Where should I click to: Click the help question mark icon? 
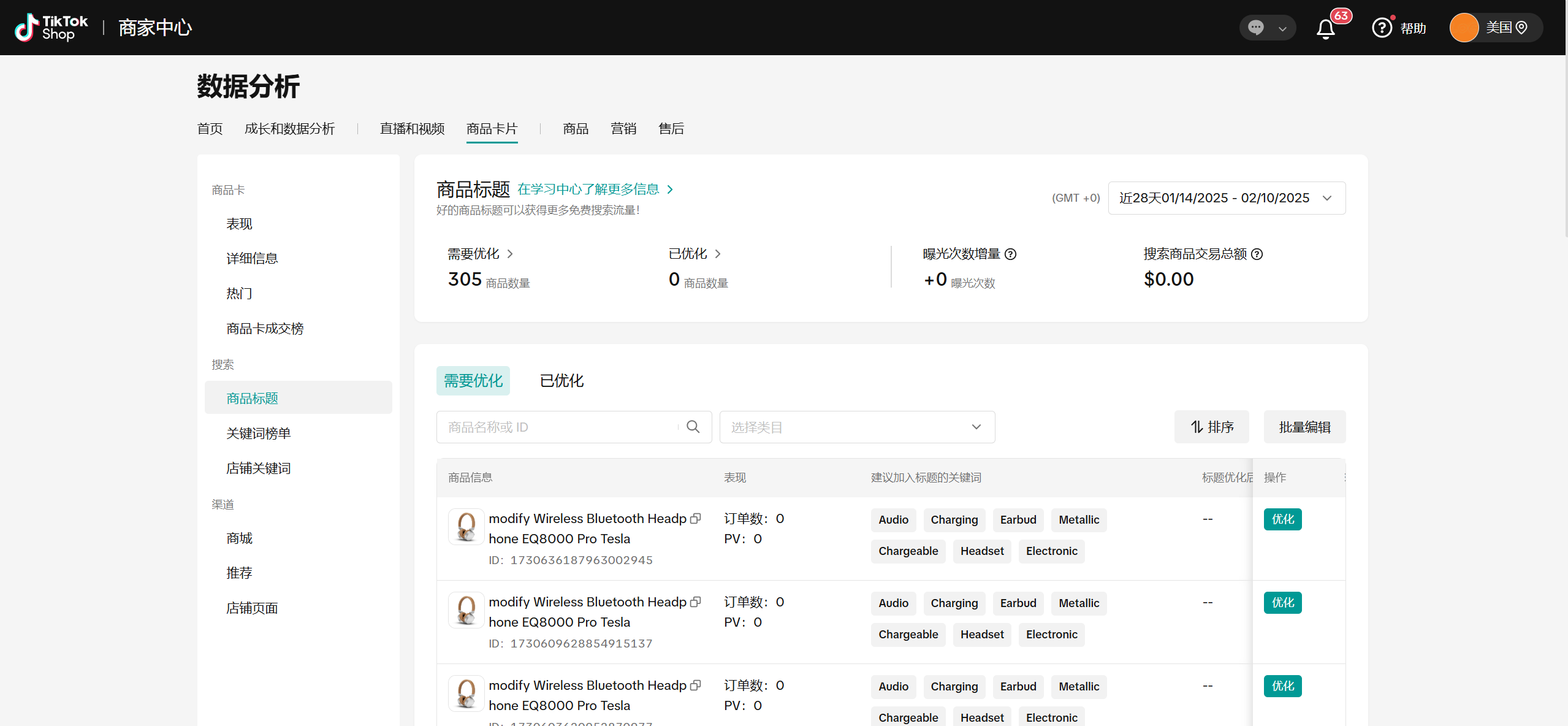pos(1381,27)
